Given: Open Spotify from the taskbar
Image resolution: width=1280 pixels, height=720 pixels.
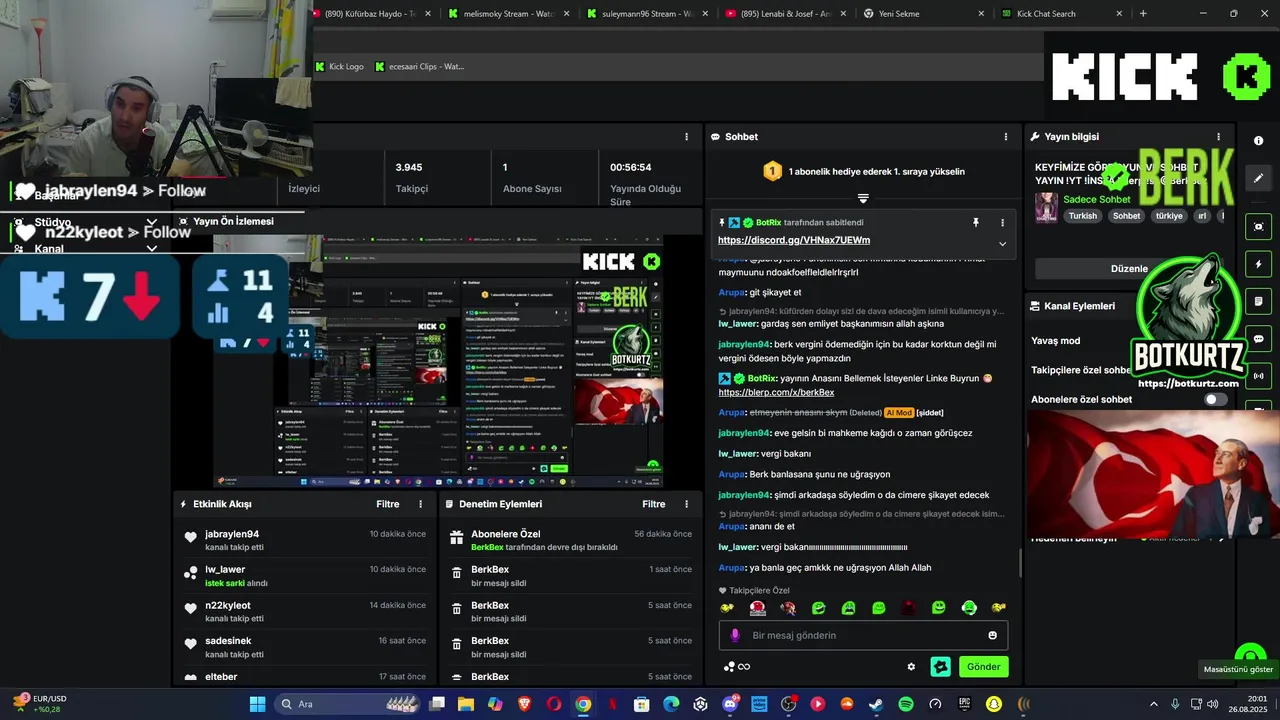Looking at the screenshot, I should (905, 704).
